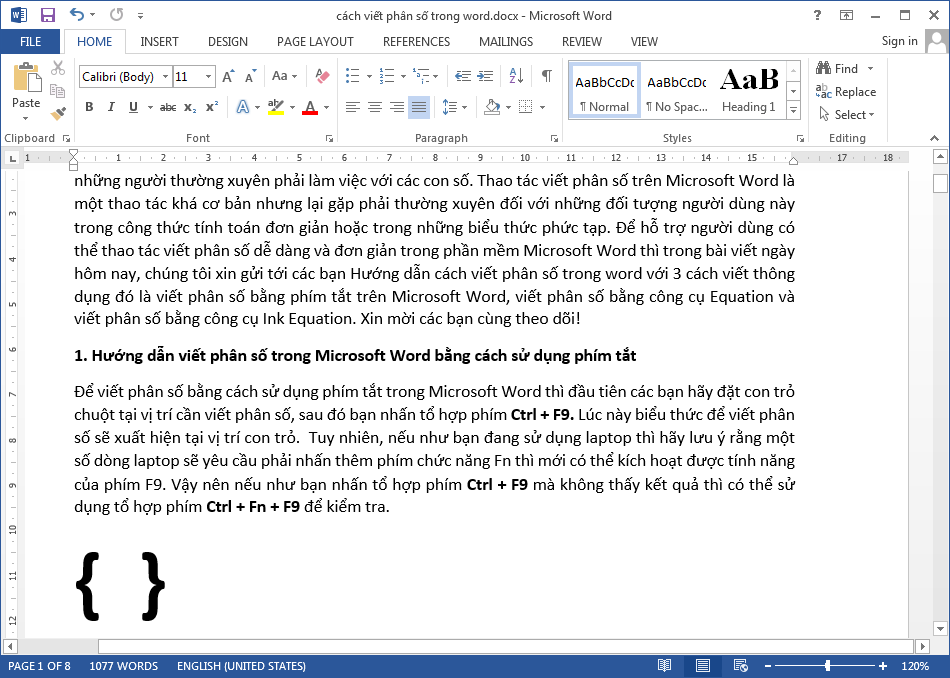The width and height of the screenshot is (950, 678).
Task: Increase the paragraph indent
Action: [485, 76]
